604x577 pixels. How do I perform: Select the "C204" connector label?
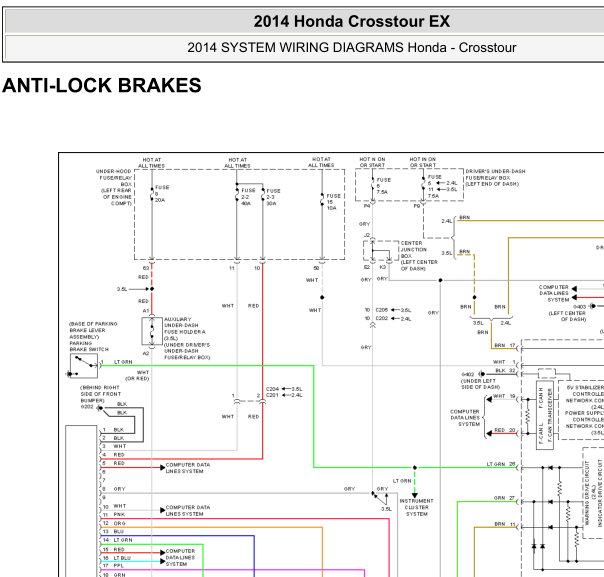[x=272, y=389]
